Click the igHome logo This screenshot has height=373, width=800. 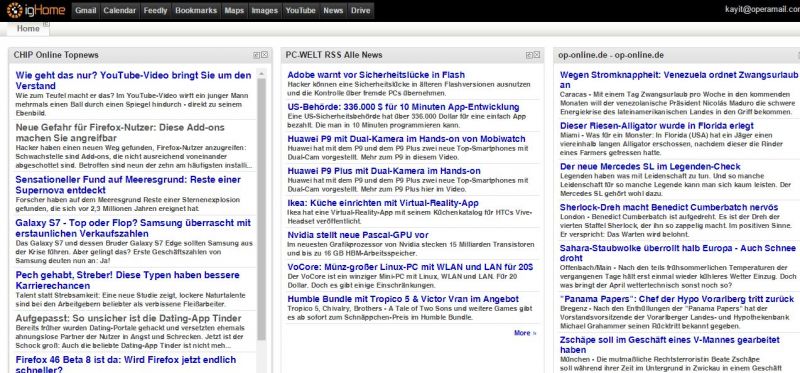click(36, 10)
